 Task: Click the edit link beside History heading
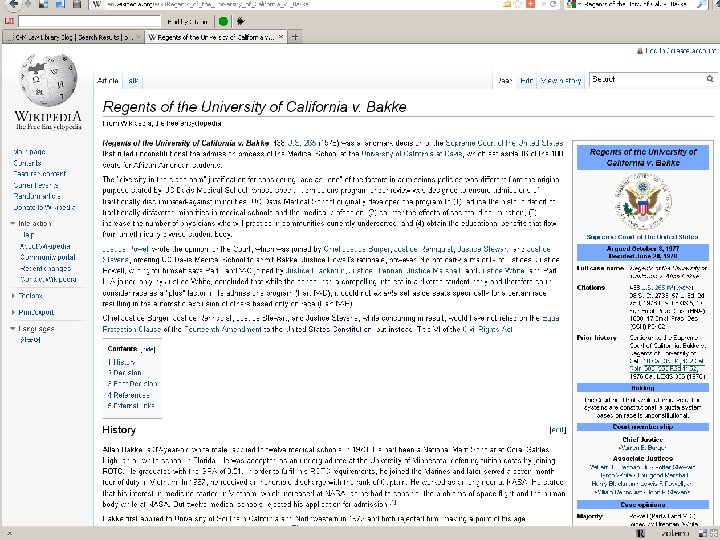(557, 430)
